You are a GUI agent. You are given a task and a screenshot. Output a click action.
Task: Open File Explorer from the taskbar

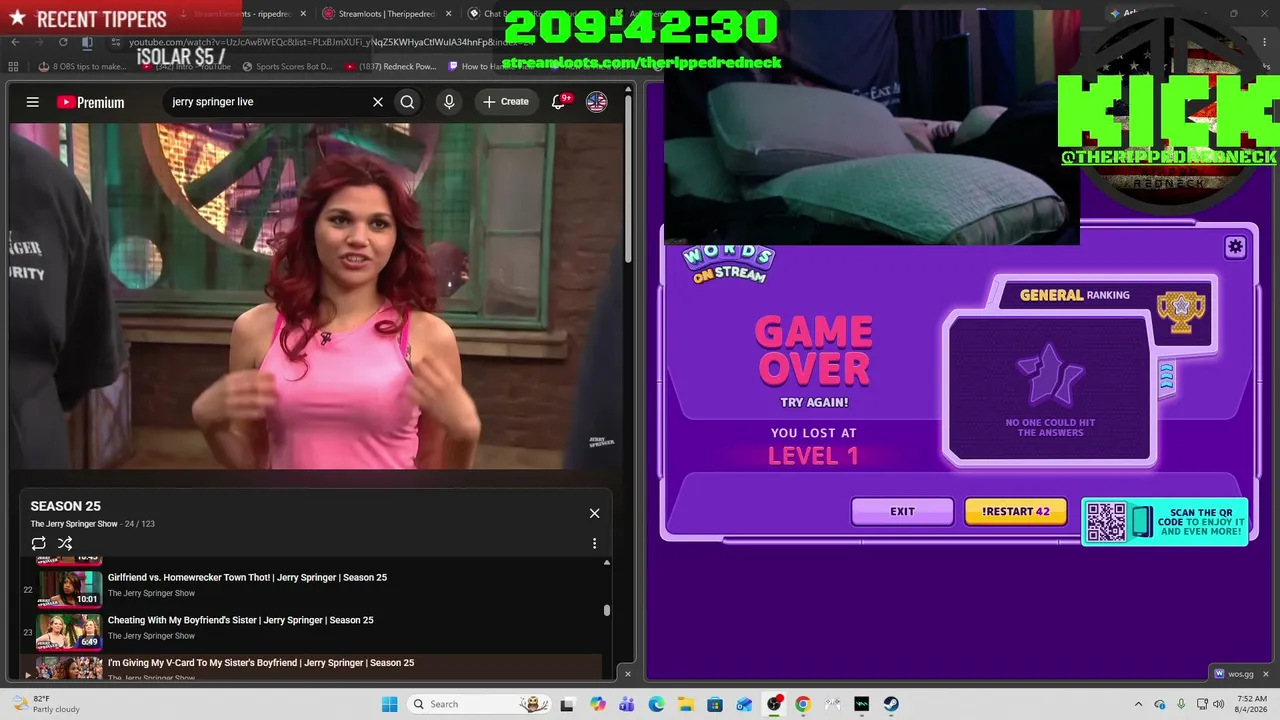tap(685, 704)
